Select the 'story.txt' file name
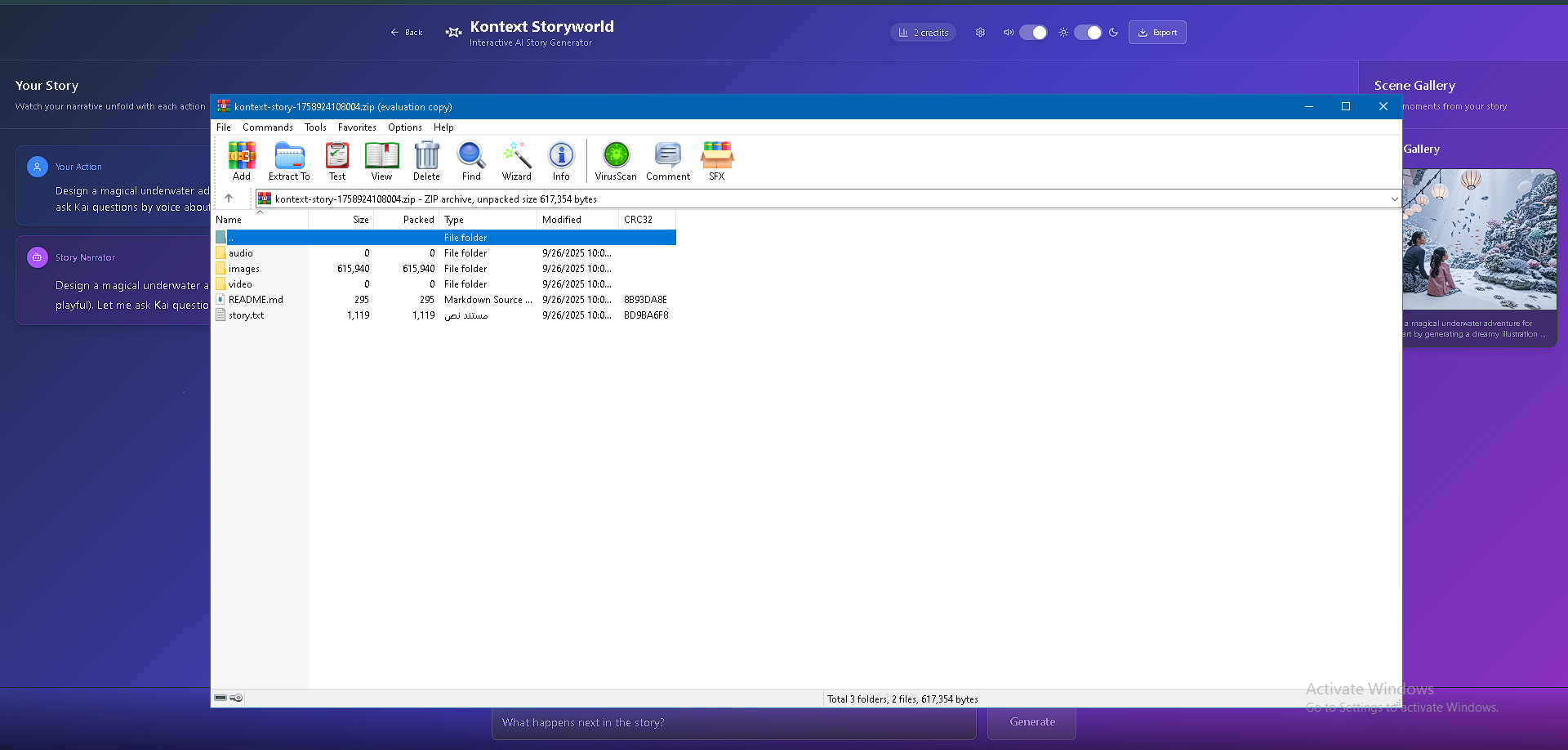The height and width of the screenshot is (750, 1568). coord(246,315)
